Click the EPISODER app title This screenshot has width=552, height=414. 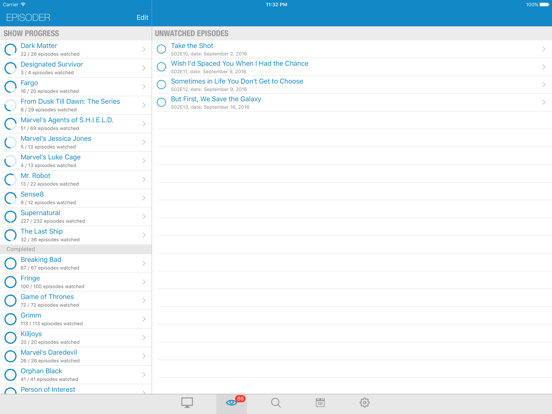(28, 17)
